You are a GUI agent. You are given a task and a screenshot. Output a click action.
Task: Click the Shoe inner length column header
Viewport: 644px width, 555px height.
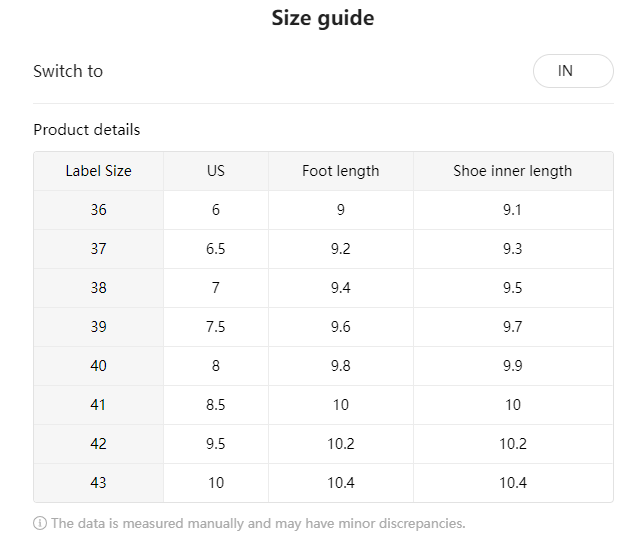point(513,171)
